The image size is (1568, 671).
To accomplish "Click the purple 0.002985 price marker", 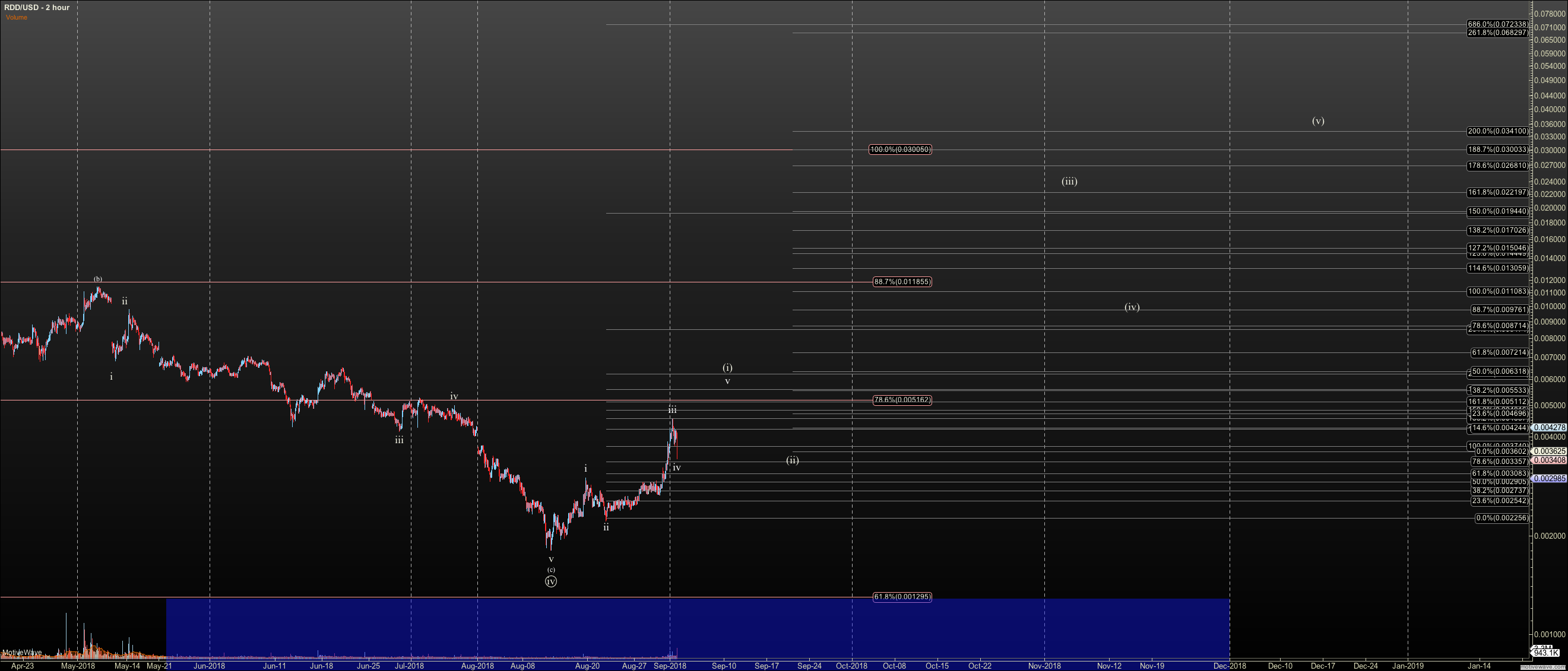I will point(1548,479).
